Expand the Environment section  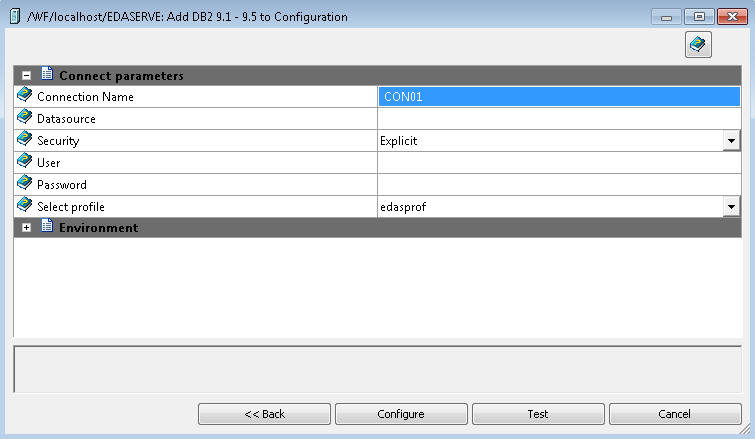(26, 228)
